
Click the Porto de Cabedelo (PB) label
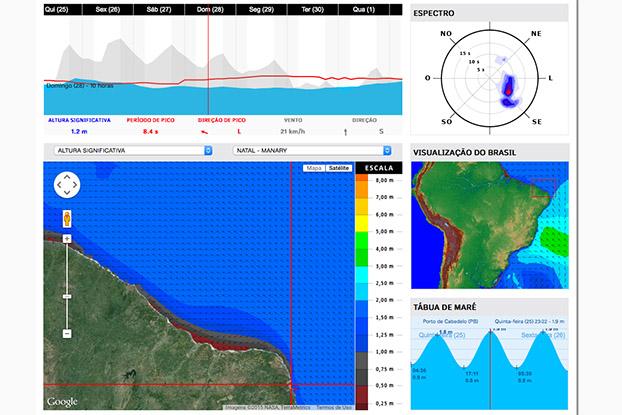[450, 321]
